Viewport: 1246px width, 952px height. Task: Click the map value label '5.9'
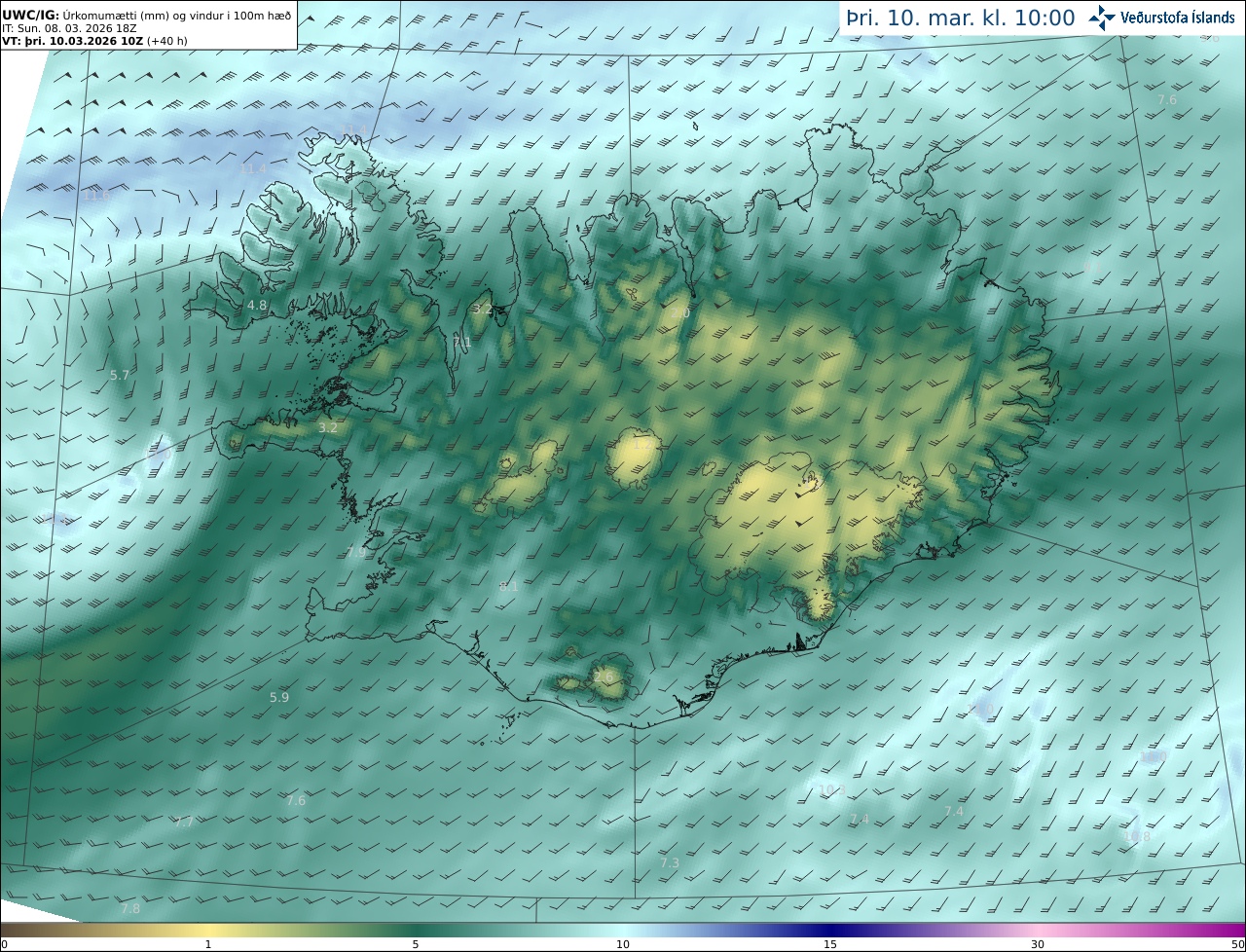[279, 697]
